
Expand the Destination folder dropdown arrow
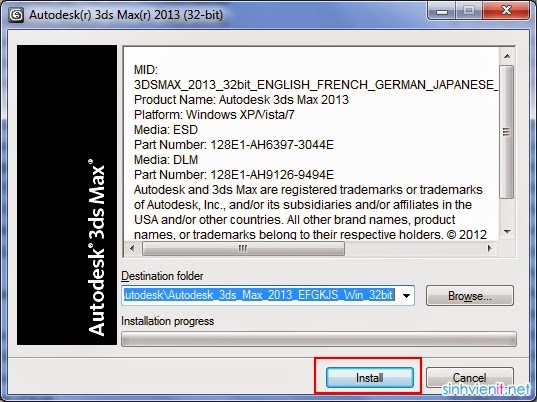(x=406, y=296)
